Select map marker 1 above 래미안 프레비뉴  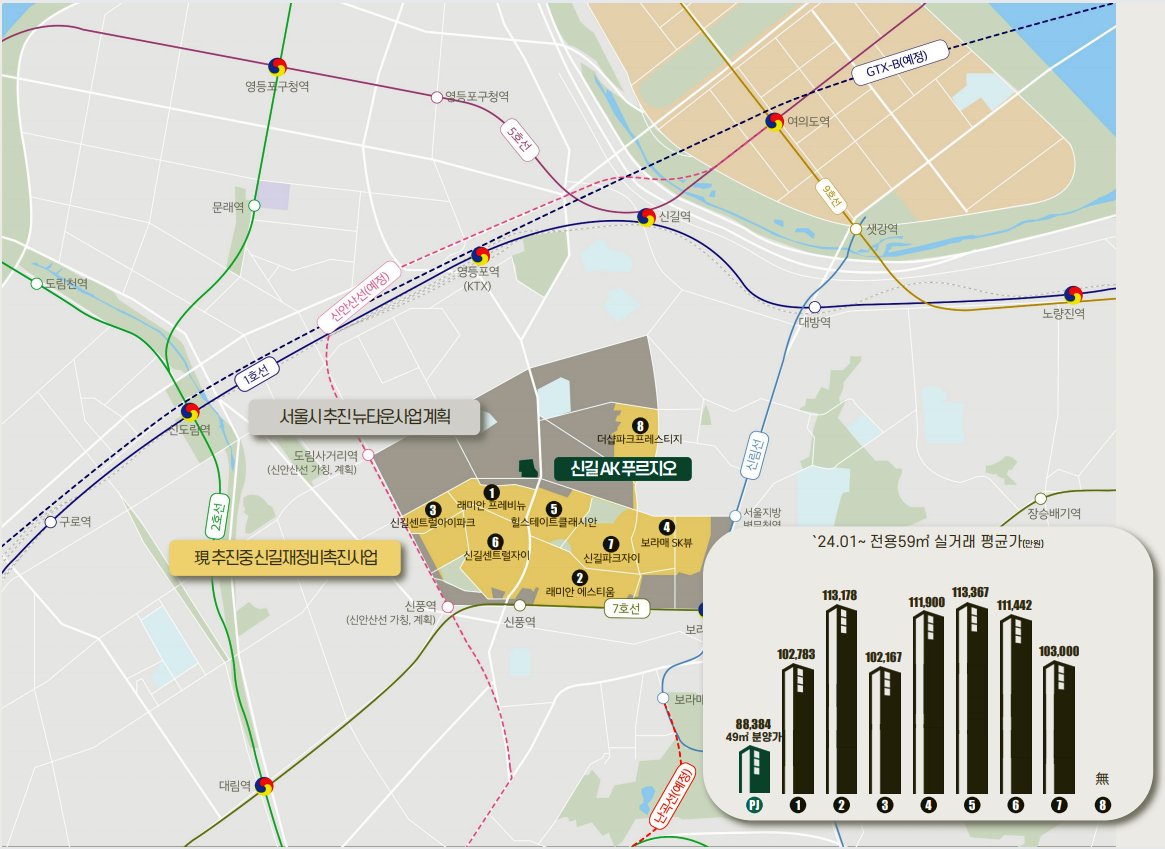[x=490, y=491]
